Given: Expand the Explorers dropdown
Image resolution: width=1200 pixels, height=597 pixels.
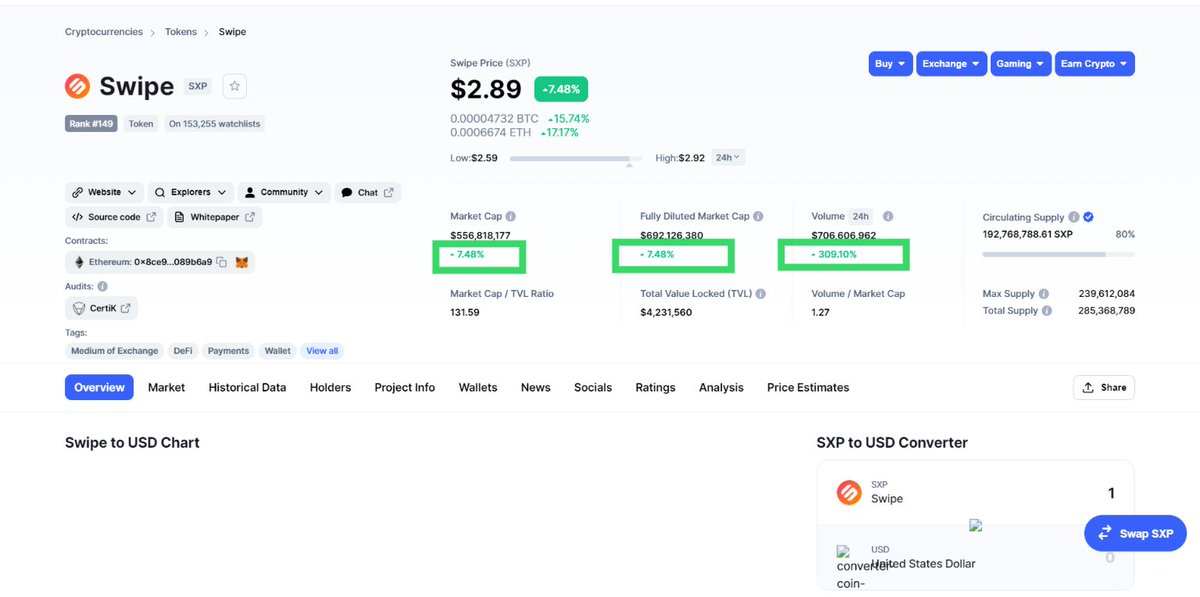Looking at the screenshot, I should (191, 192).
